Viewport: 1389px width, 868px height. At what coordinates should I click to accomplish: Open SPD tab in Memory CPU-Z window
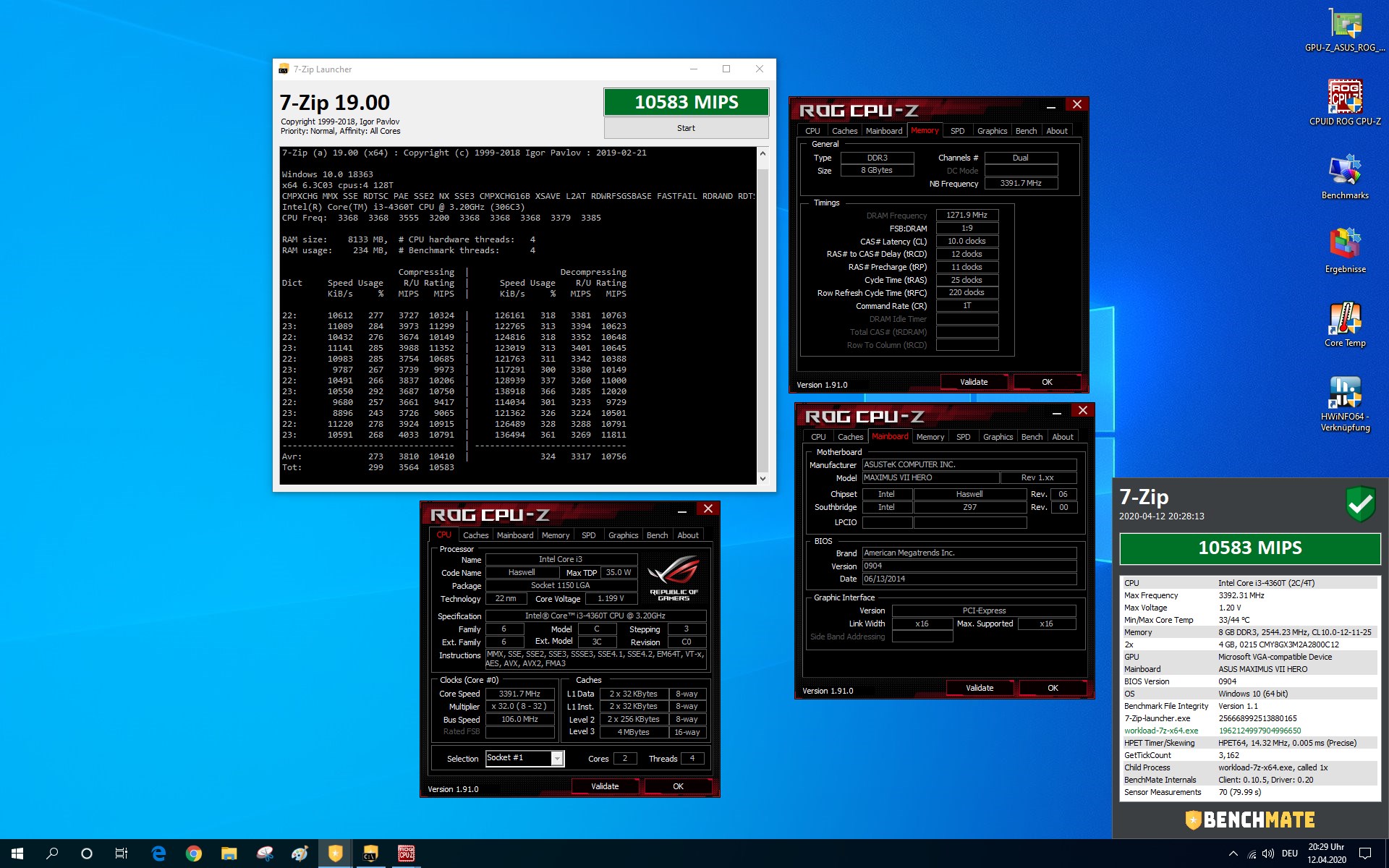[957, 131]
